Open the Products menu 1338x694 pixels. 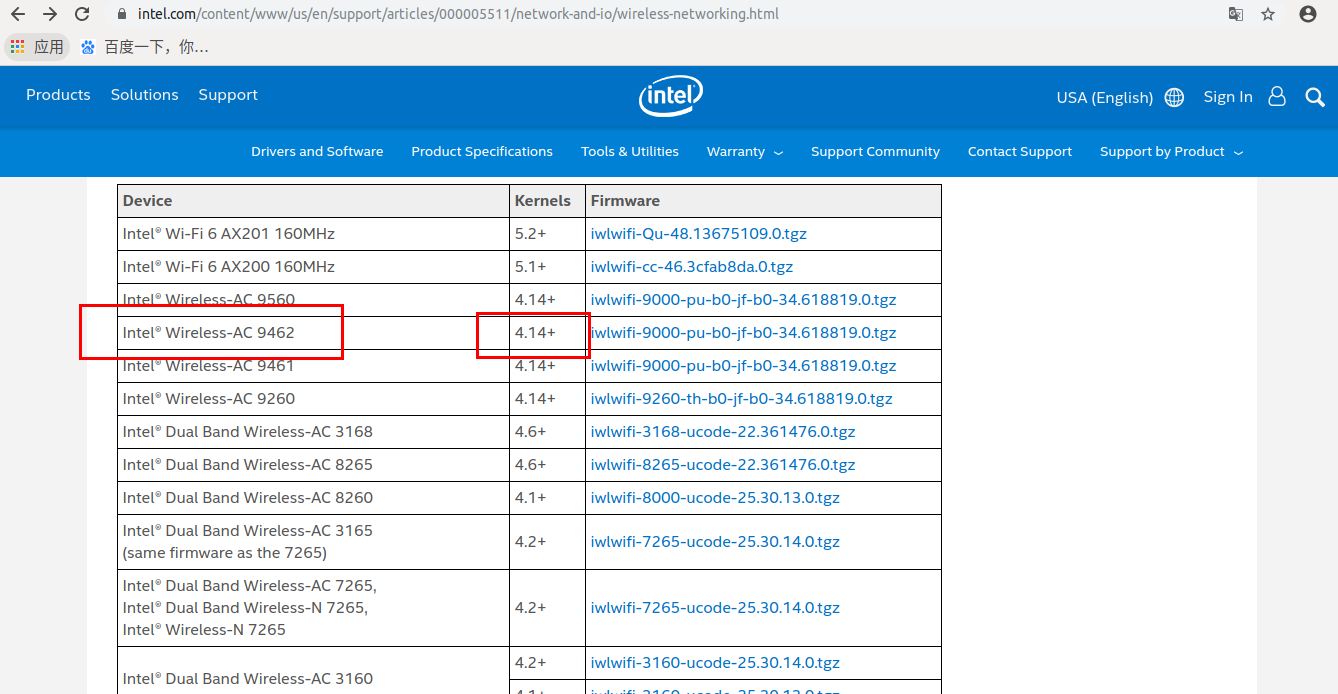(58, 95)
